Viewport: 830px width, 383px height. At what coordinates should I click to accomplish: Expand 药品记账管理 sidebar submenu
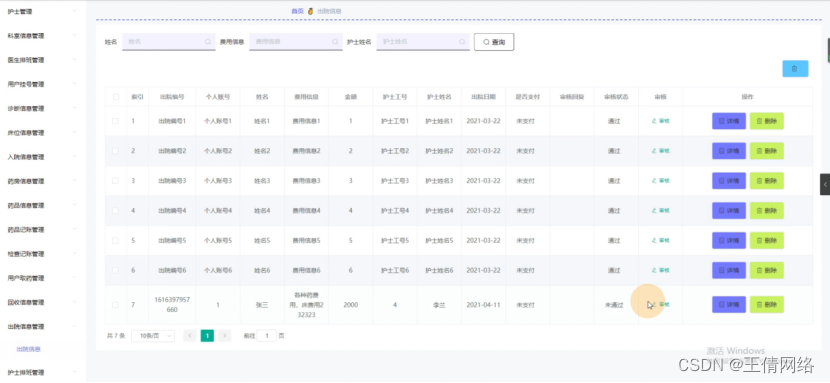(x=42, y=230)
